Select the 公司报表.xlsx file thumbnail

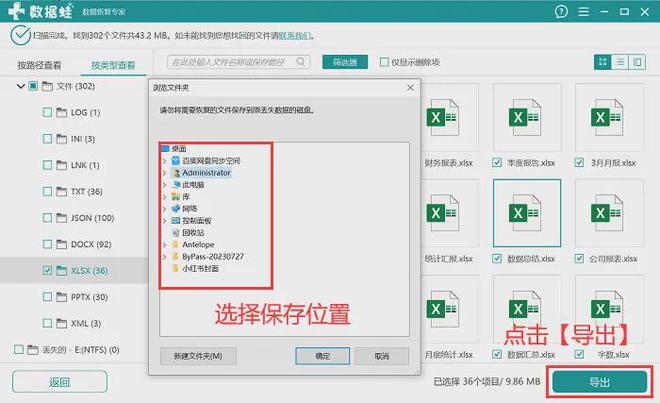pos(609,213)
